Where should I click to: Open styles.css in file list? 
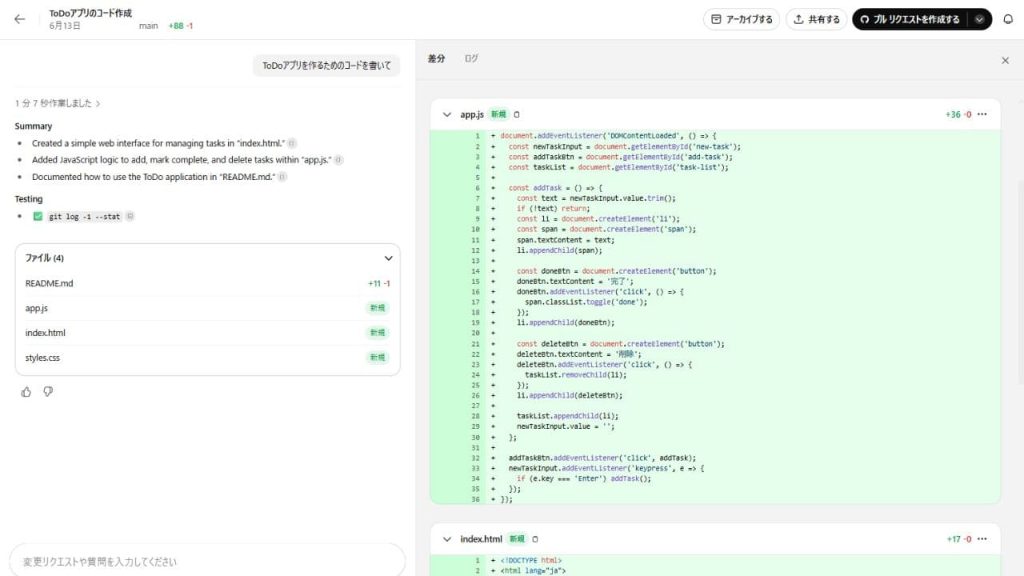coord(207,358)
